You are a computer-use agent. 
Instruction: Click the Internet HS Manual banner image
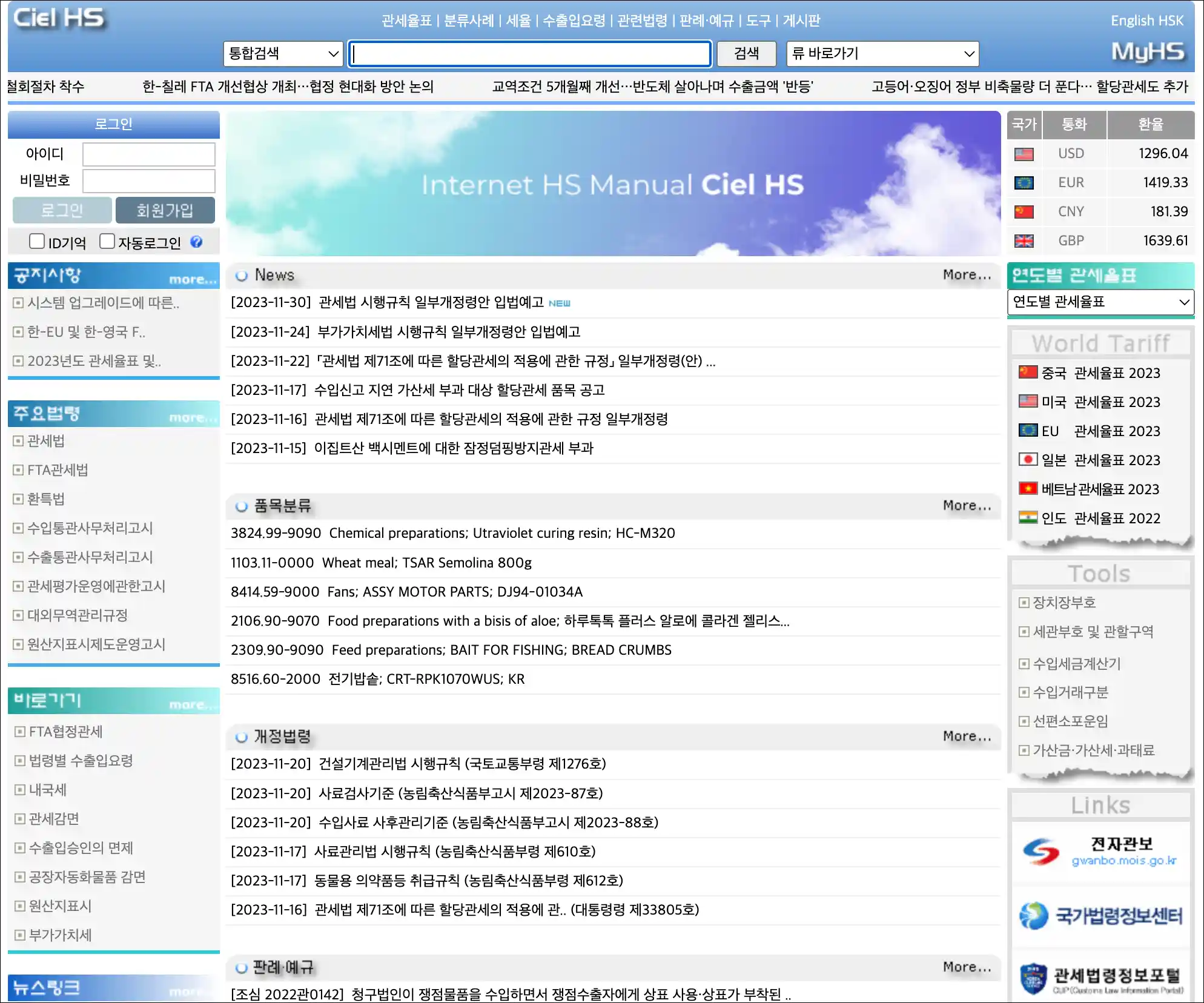tap(613, 184)
